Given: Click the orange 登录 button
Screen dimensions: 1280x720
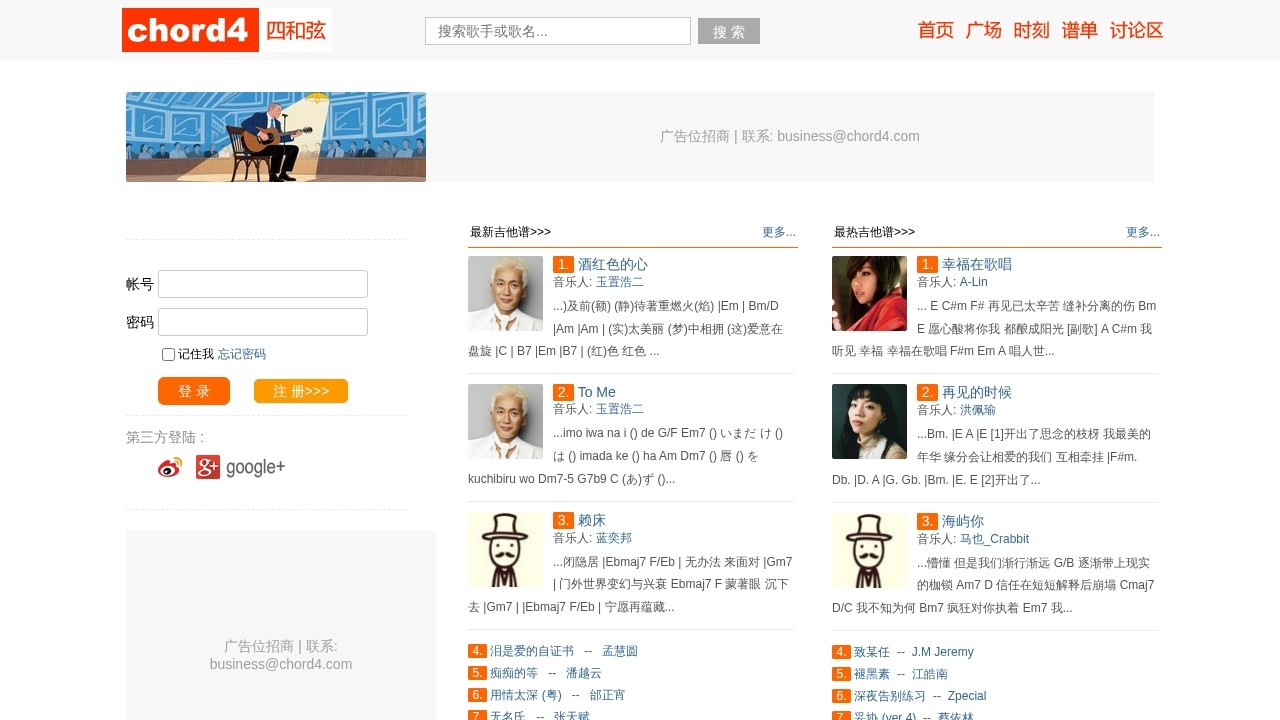Looking at the screenshot, I should [x=194, y=391].
